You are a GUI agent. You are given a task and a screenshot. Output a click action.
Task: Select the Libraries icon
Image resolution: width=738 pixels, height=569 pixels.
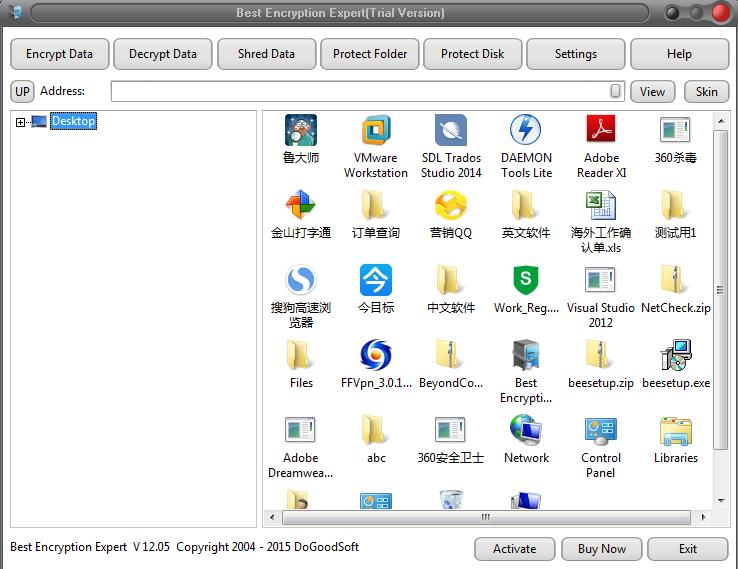pyautogui.click(x=675, y=430)
